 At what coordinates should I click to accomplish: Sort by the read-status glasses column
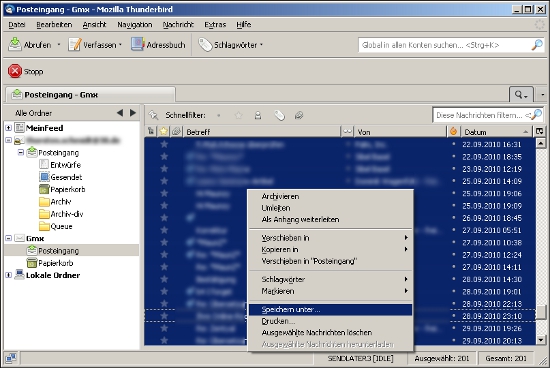coord(347,132)
